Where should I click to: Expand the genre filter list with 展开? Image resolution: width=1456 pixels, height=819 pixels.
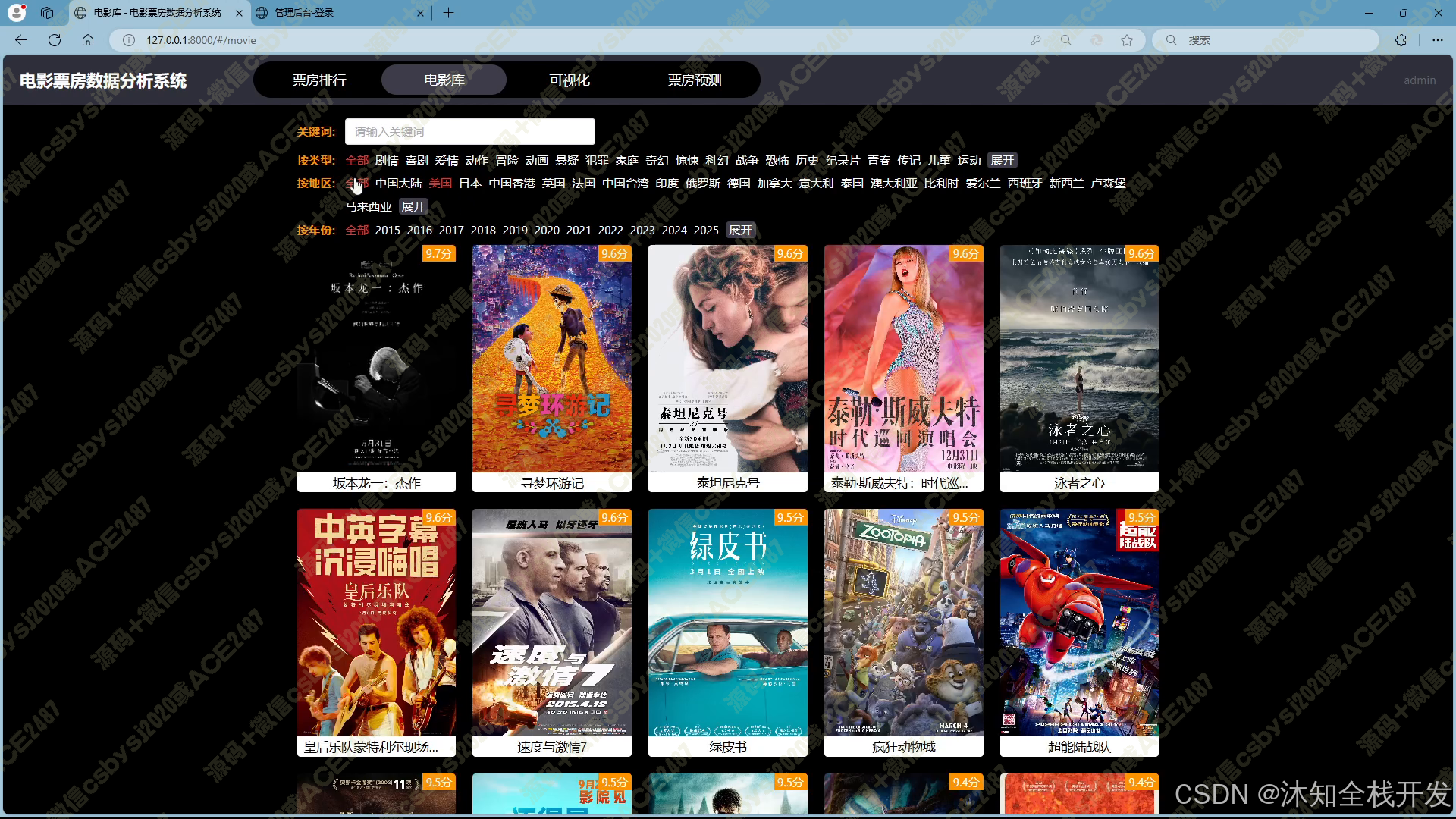point(1002,161)
